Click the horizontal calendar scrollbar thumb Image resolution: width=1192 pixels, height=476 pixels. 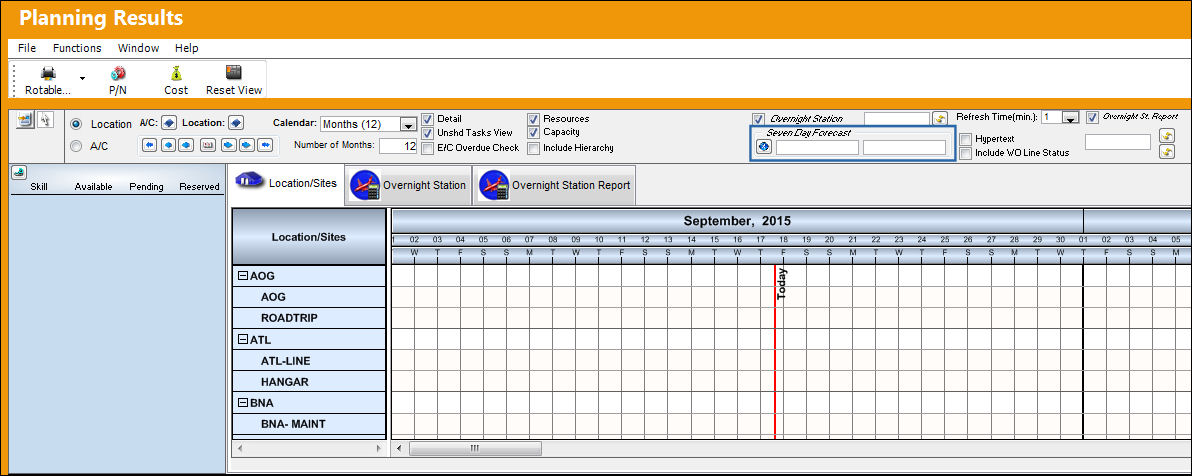[x=475, y=449]
